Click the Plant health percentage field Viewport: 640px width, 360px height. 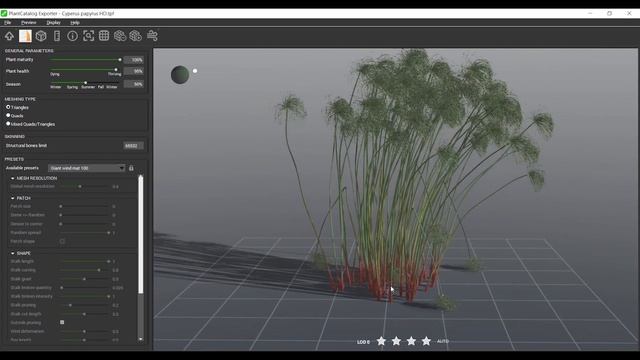[x=134, y=71]
